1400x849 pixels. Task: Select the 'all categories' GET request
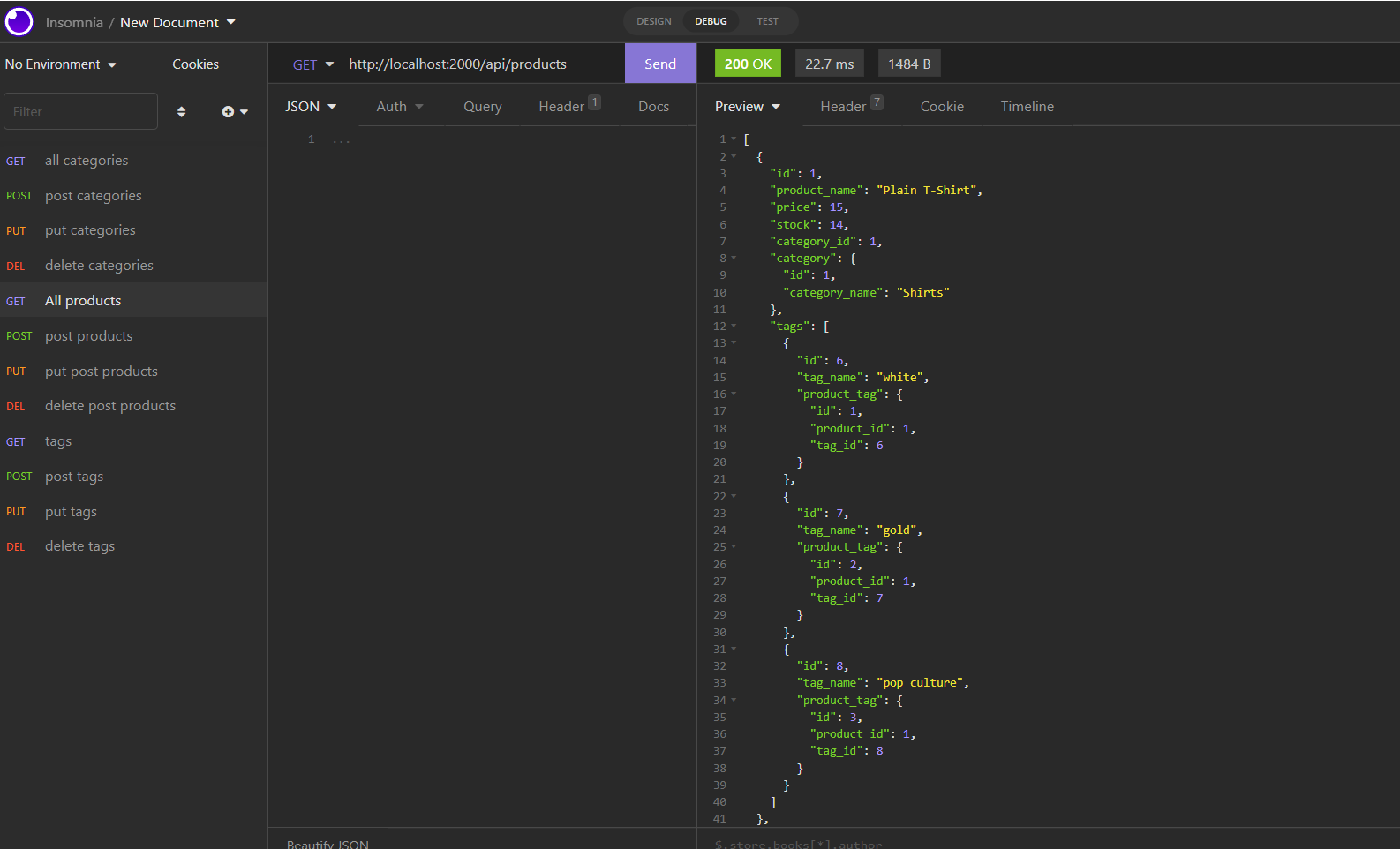pos(133,161)
